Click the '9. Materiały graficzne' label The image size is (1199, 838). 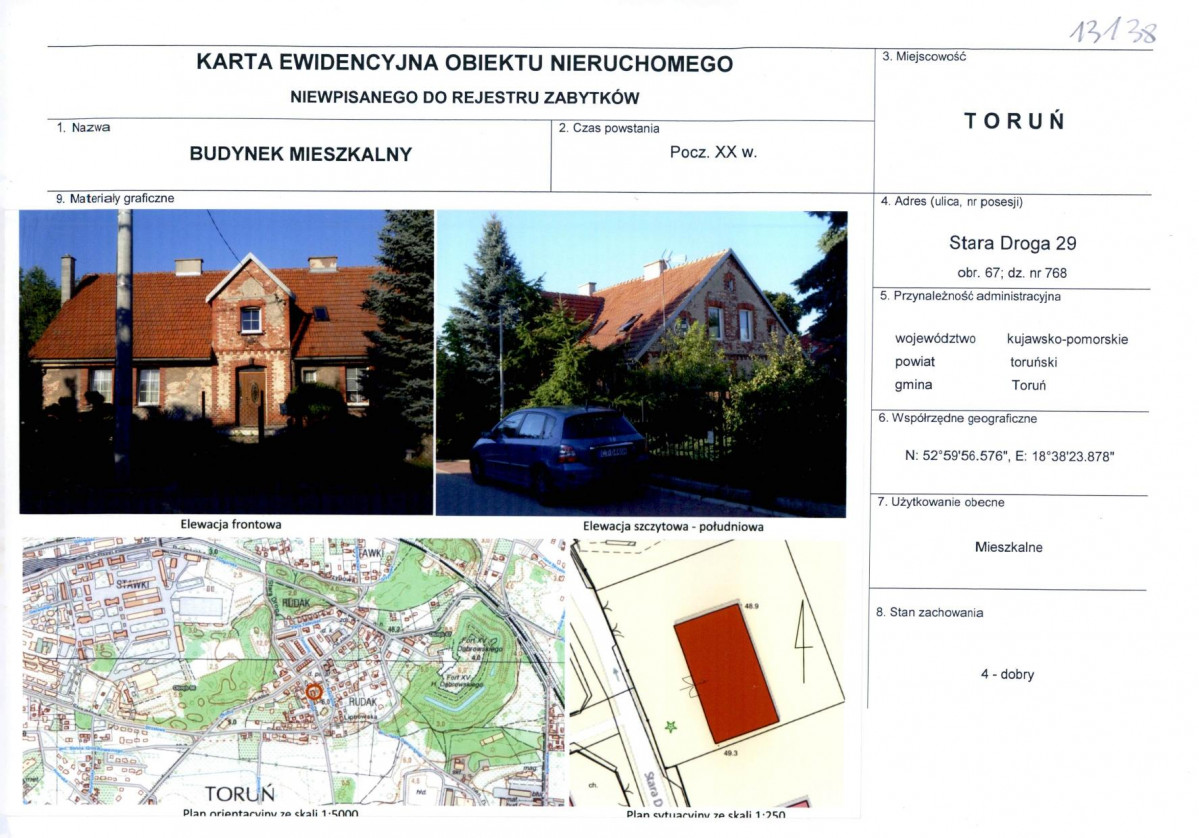pyautogui.click(x=115, y=199)
